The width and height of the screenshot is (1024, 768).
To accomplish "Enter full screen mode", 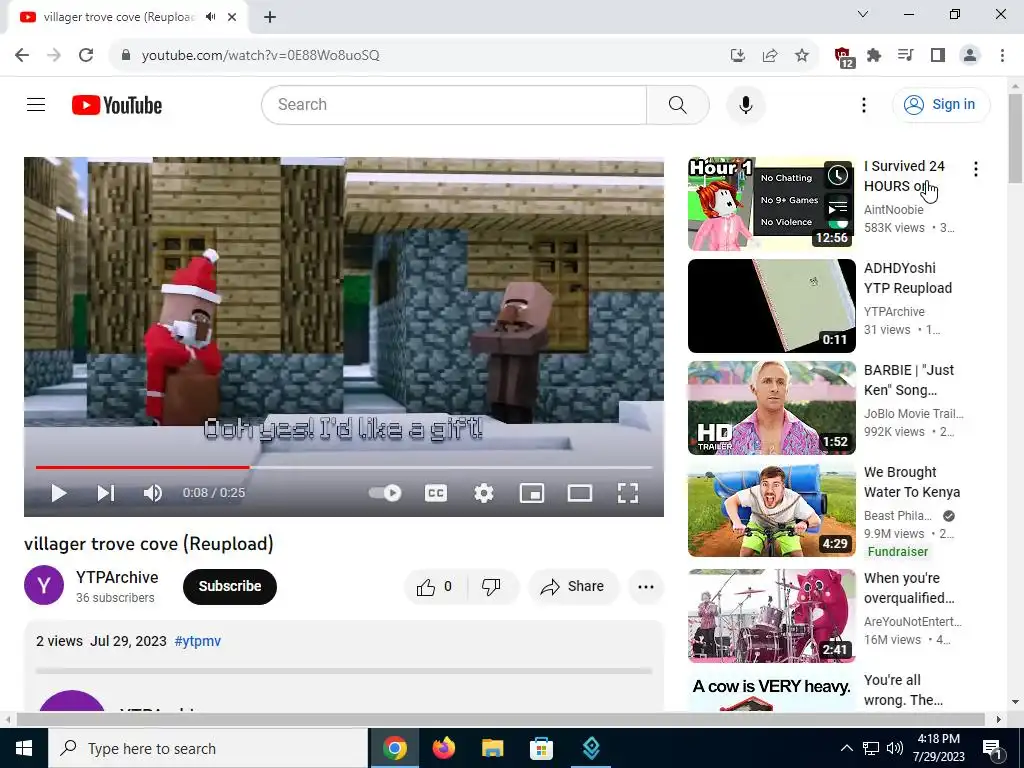I will (x=628, y=493).
